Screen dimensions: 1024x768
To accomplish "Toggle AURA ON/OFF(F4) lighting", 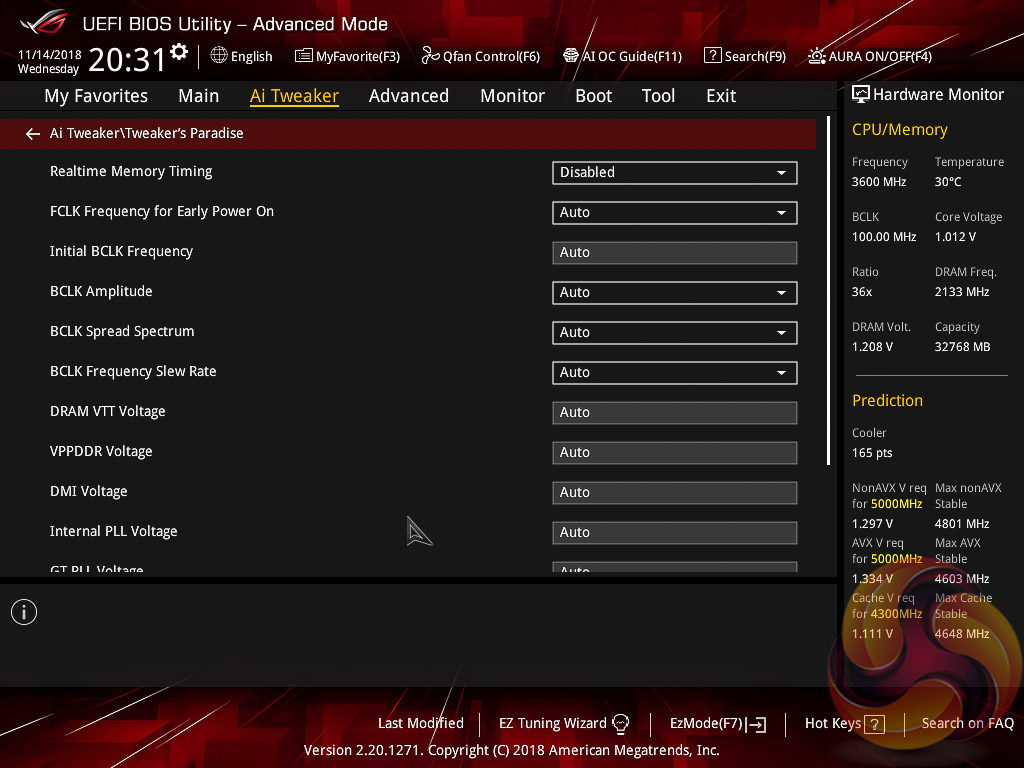I will click(x=870, y=56).
